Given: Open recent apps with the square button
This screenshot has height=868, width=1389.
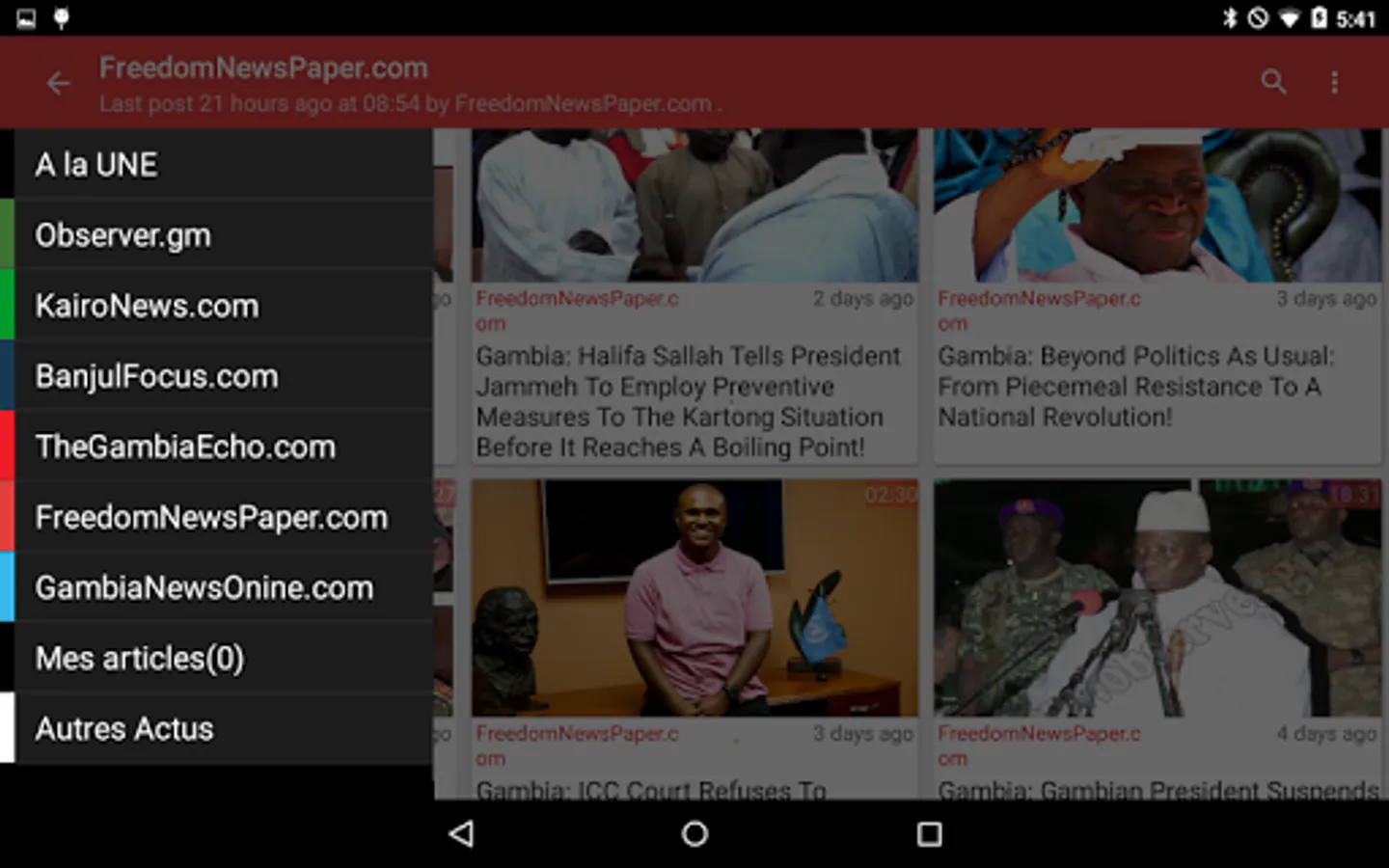Looking at the screenshot, I should click(x=929, y=833).
